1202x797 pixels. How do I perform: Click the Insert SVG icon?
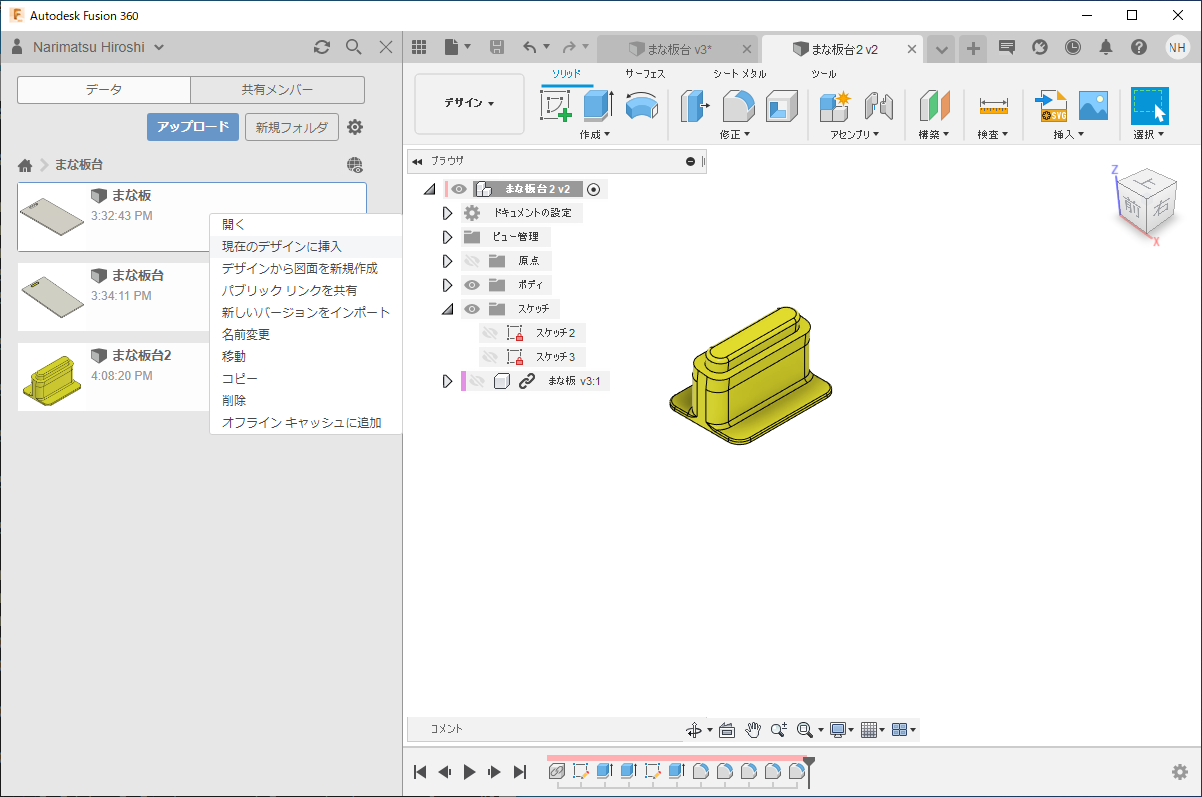(x=1051, y=105)
